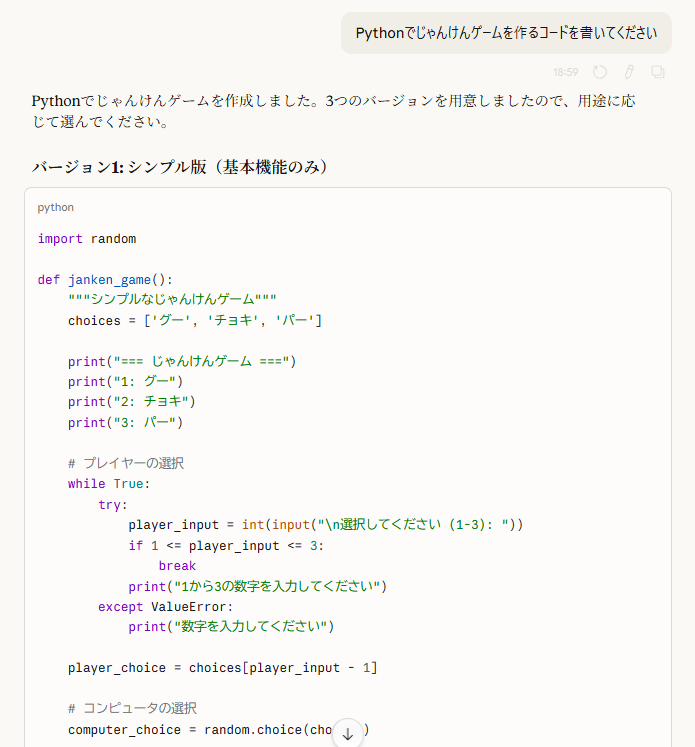Click the comment "# コンピュータの選択"

click(x=132, y=708)
